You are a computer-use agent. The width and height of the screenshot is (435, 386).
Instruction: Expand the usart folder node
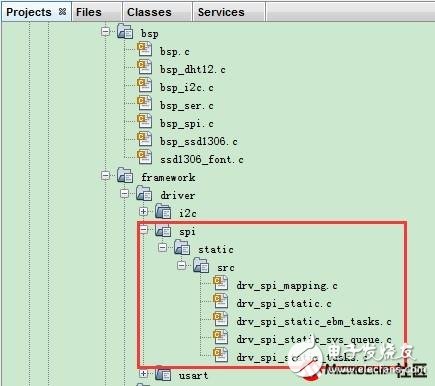coord(144,373)
